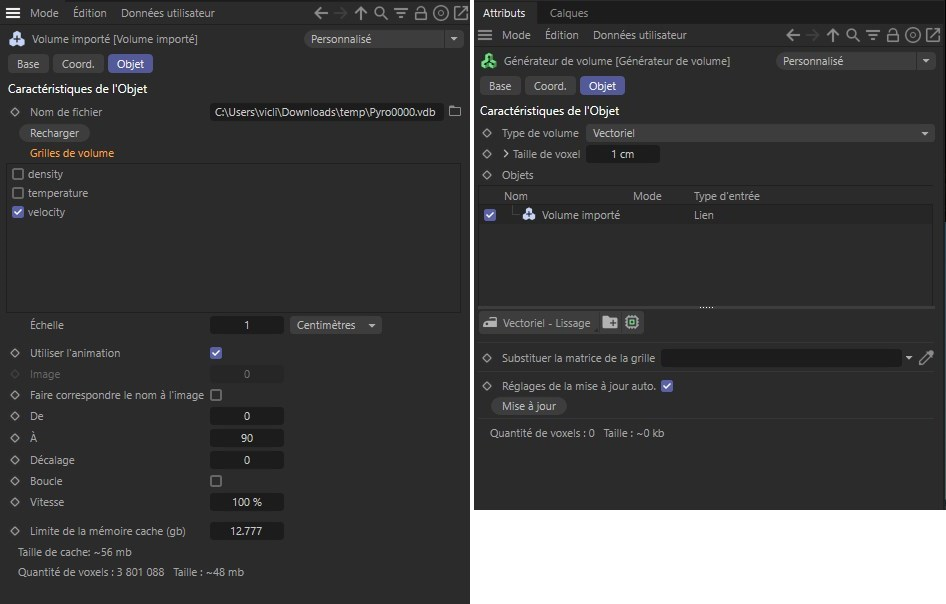Open the Édition menu in the left panel

(x=90, y=14)
